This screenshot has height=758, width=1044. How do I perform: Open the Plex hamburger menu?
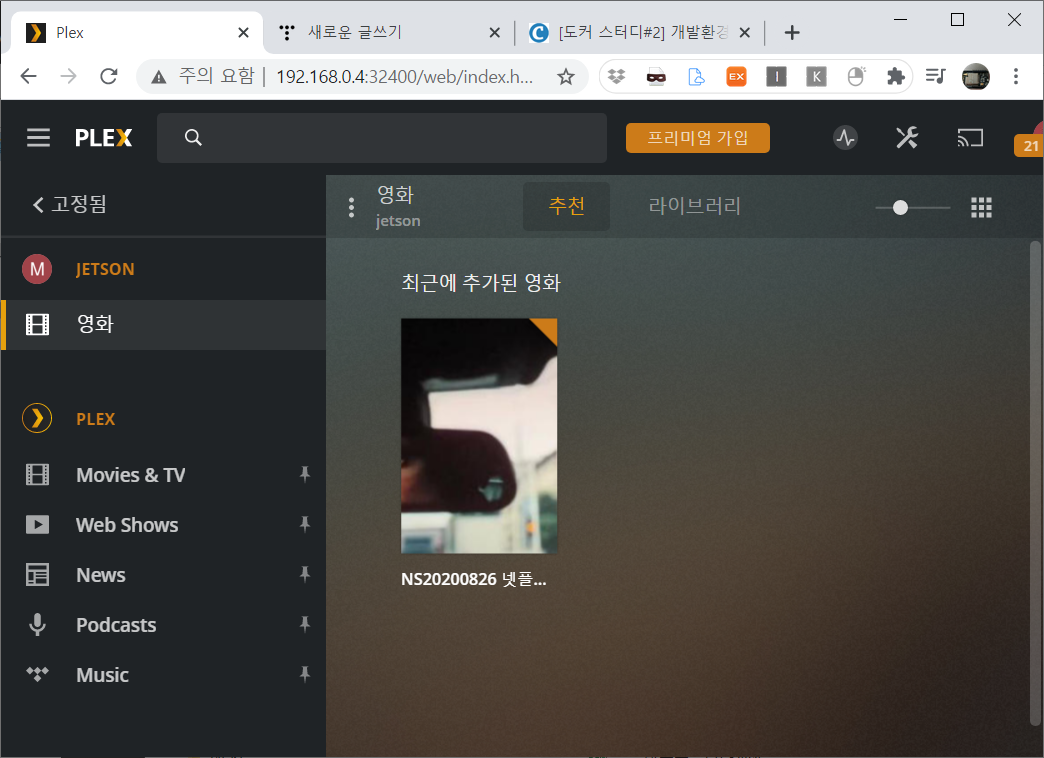click(38, 138)
